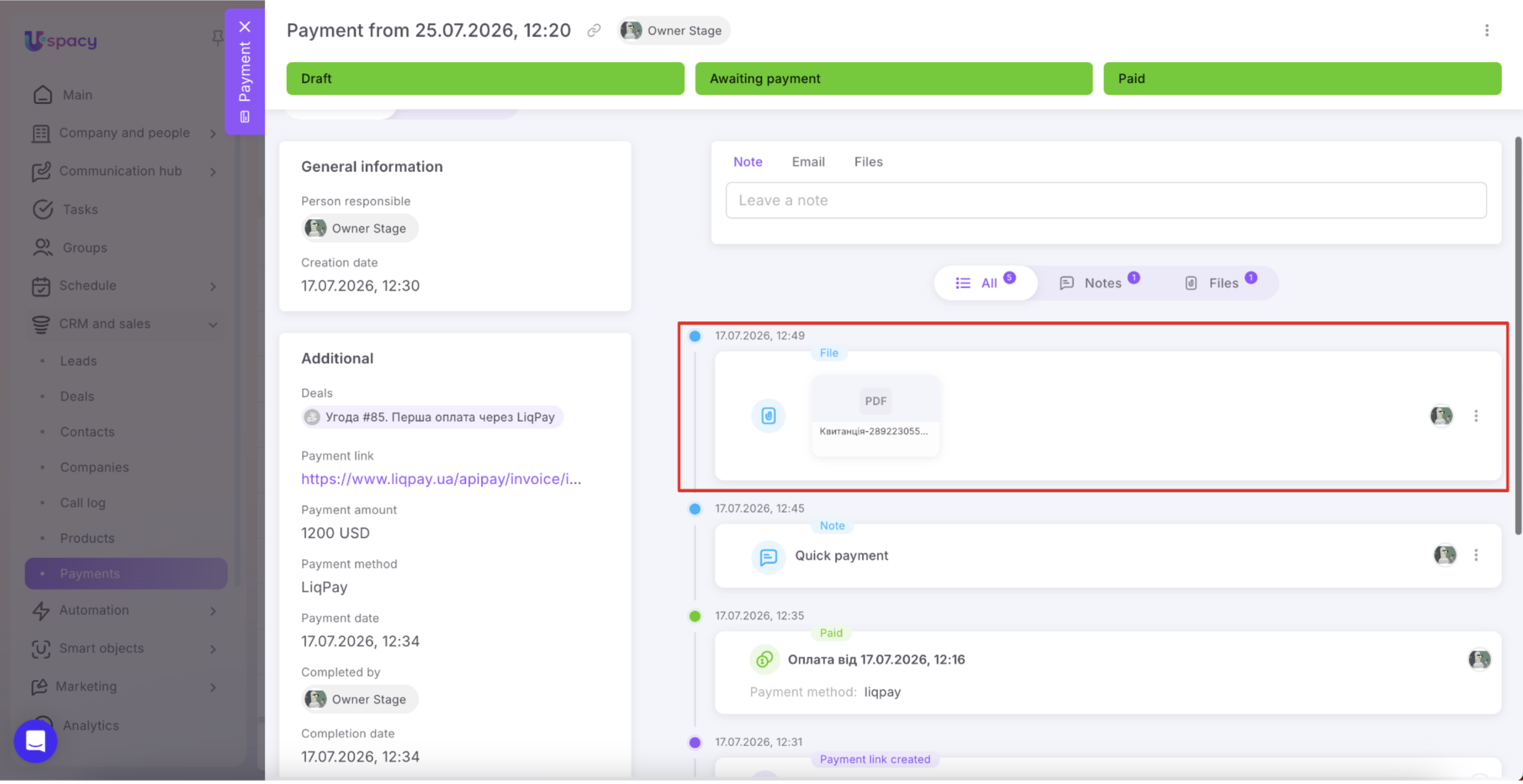Screen dimensions: 1523x784
Task: Switch to the Files input tab
Action: tap(868, 162)
